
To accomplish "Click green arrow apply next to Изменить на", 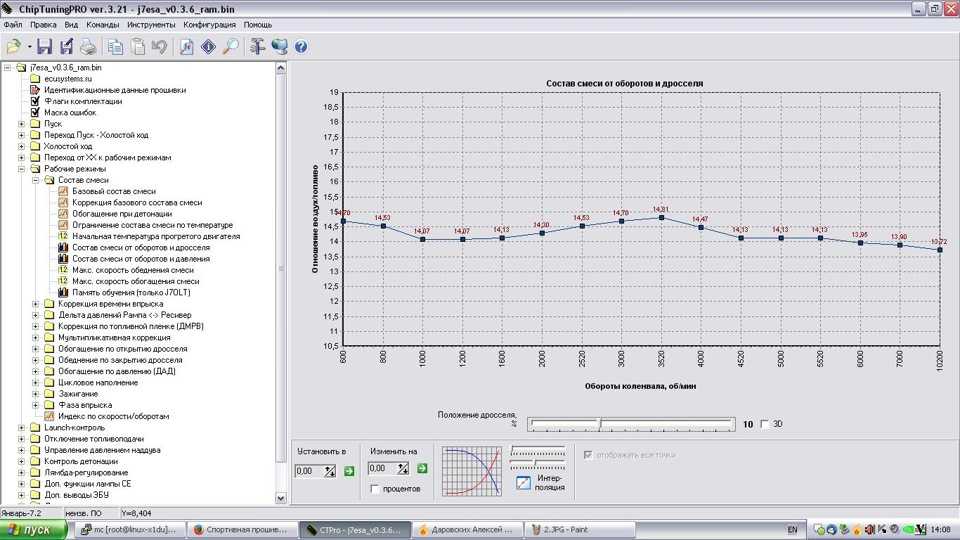I will coord(422,468).
